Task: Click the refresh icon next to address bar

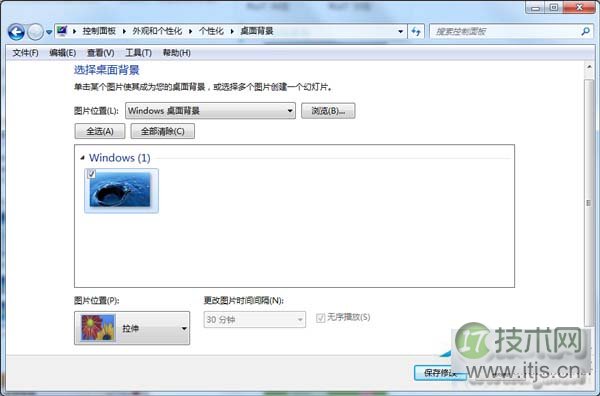Action: [416, 31]
